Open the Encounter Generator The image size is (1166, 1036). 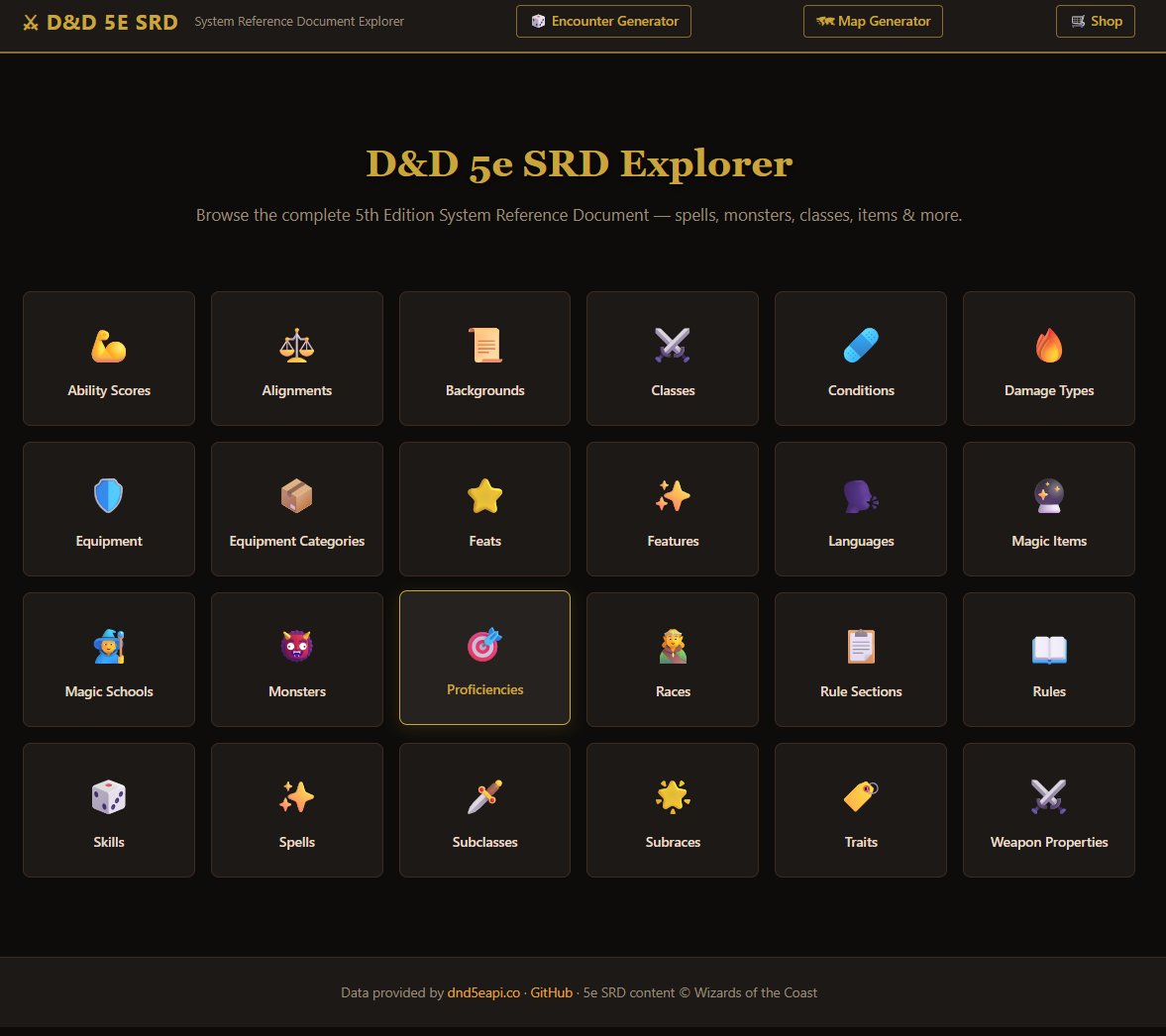click(x=603, y=21)
